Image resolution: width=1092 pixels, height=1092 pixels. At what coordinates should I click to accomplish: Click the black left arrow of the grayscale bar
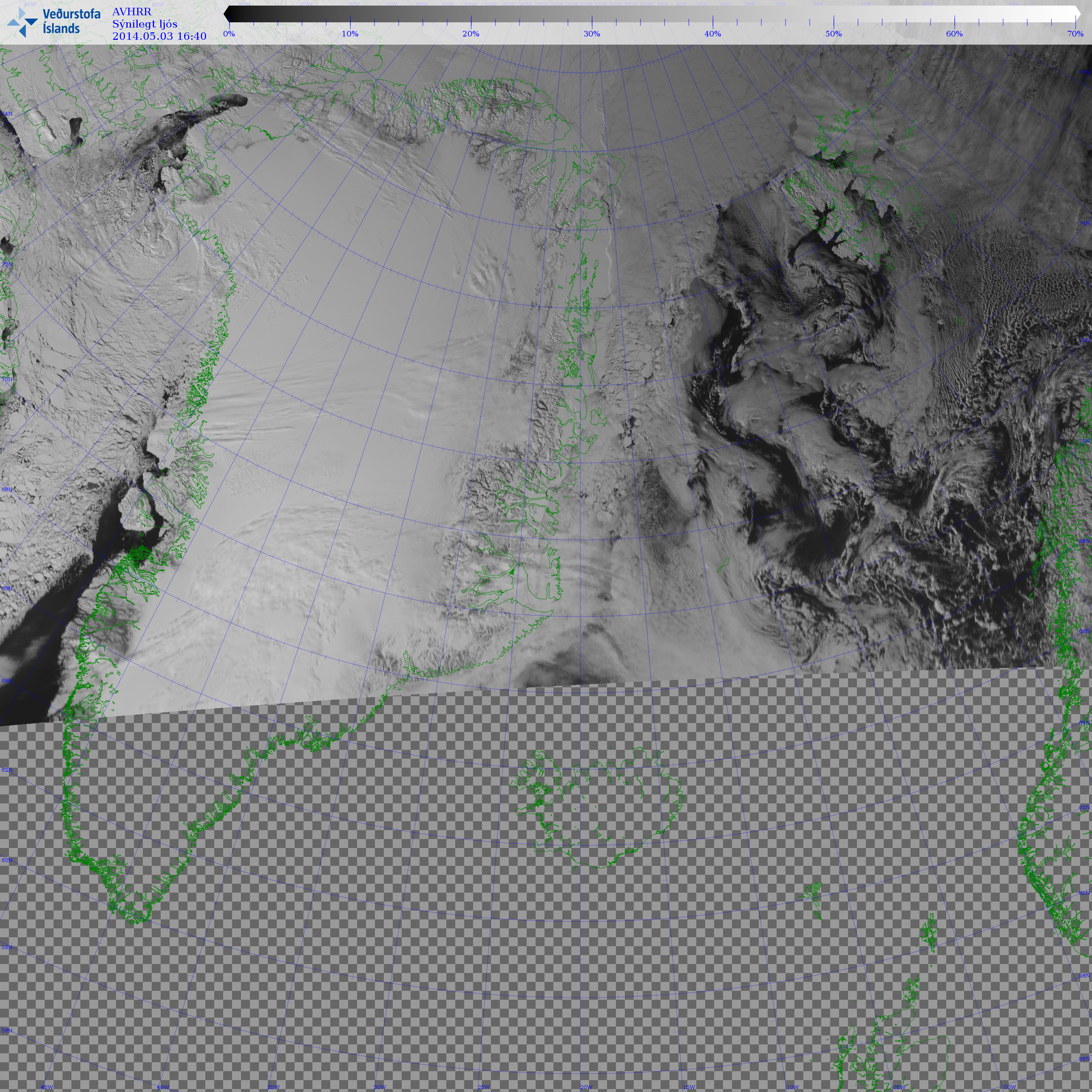coord(227,14)
